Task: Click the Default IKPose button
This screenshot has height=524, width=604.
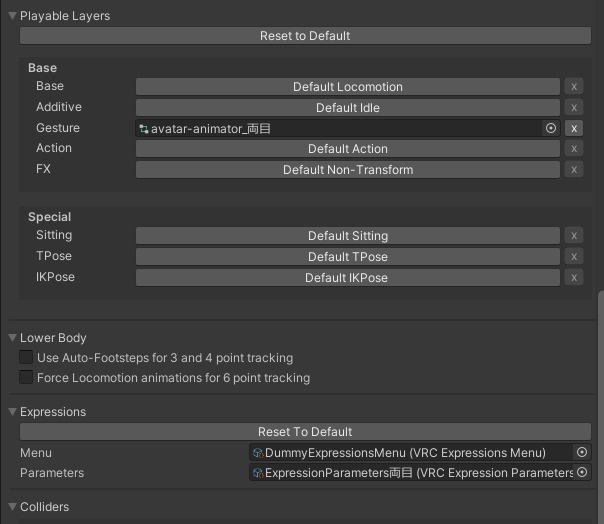Action: click(x=347, y=277)
